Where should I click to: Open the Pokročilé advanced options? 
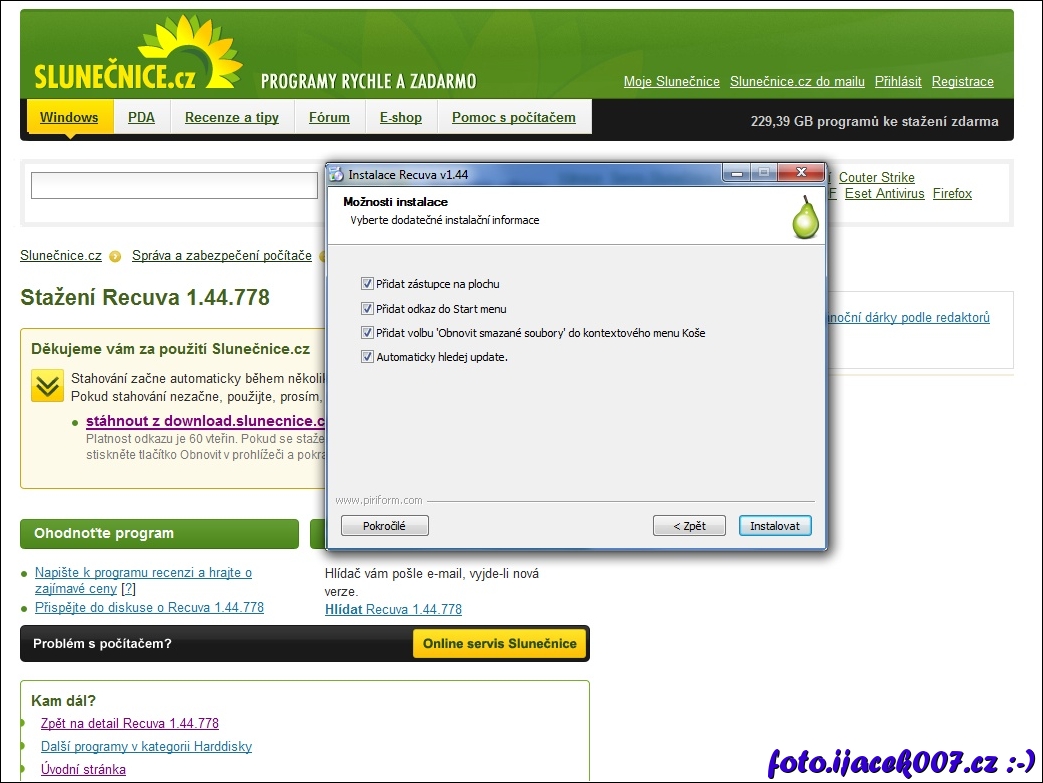coord(385,526)
